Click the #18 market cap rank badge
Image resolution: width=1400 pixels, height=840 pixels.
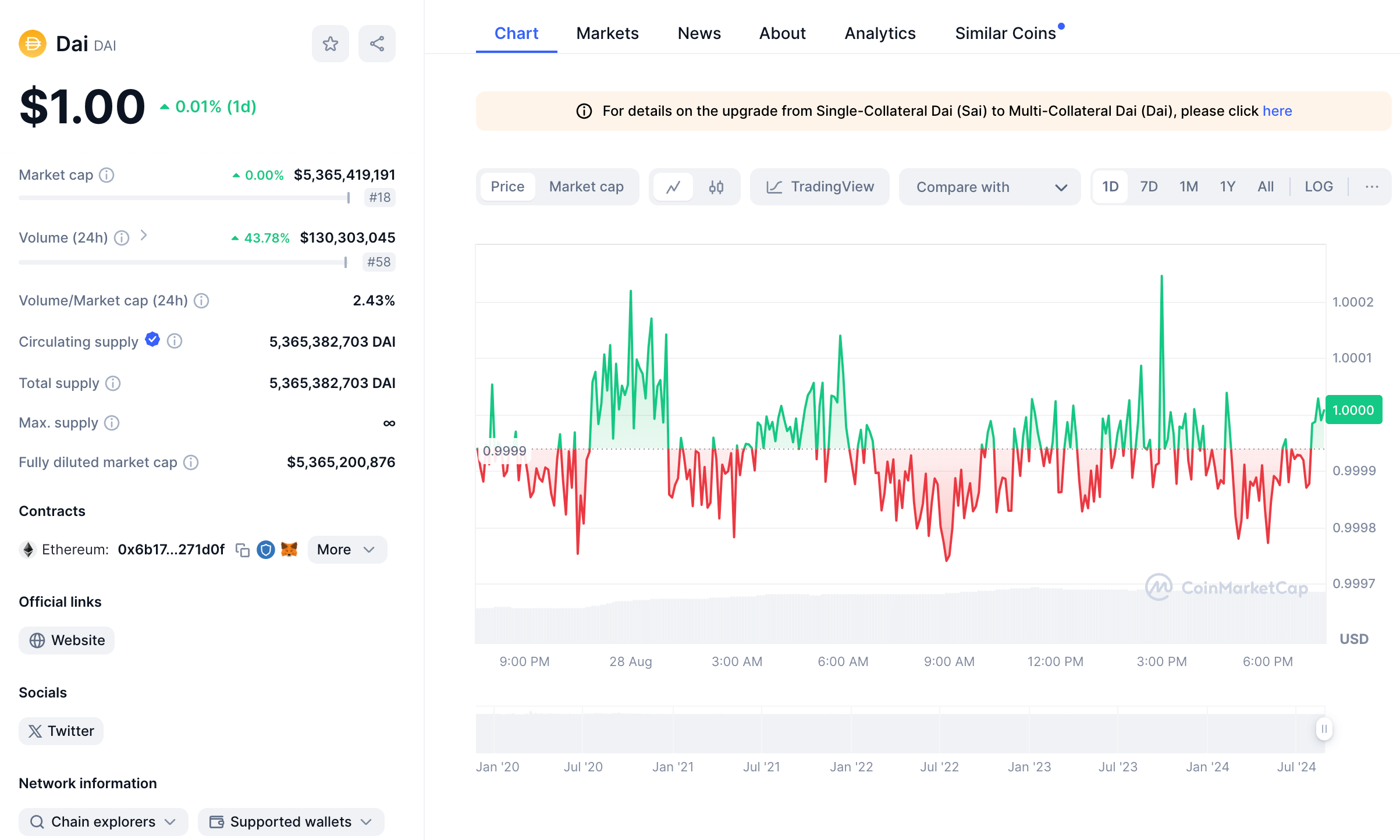click(x=380, y=198)
